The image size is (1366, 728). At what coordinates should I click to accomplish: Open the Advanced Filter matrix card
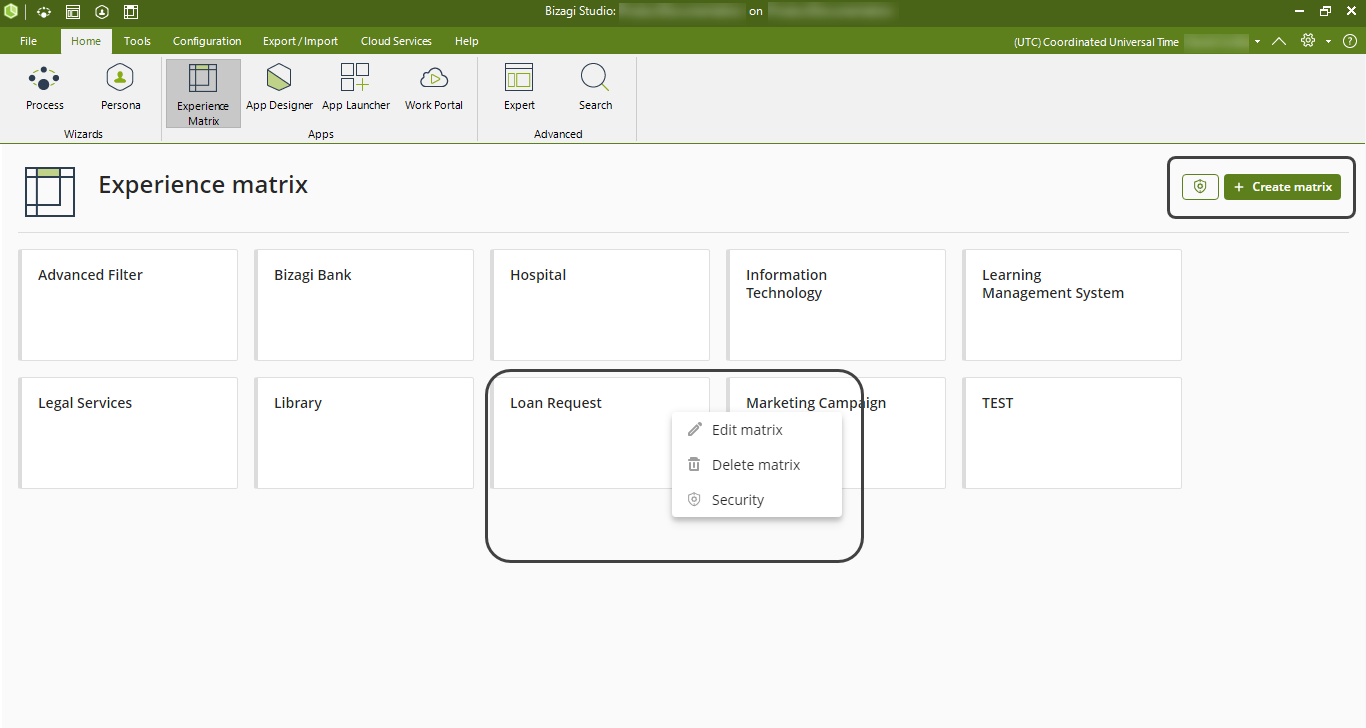point(128,305)
